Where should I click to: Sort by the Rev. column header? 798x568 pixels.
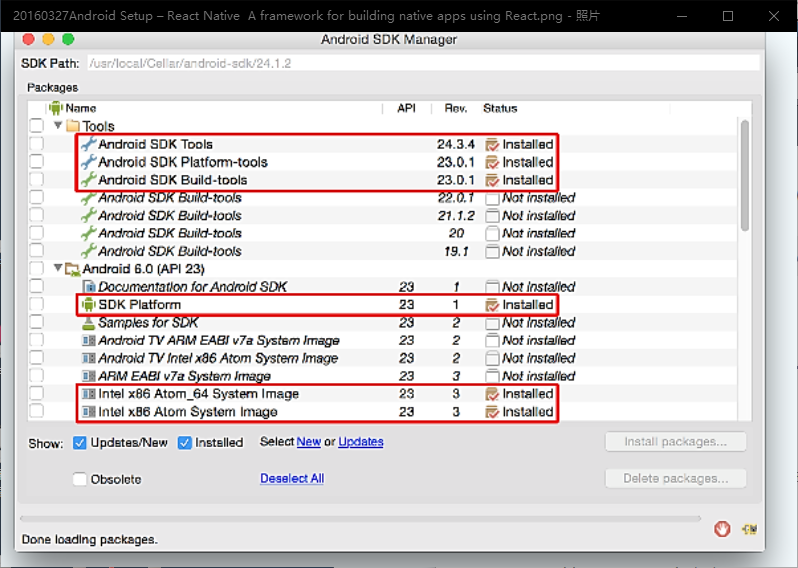coord(455,108)
